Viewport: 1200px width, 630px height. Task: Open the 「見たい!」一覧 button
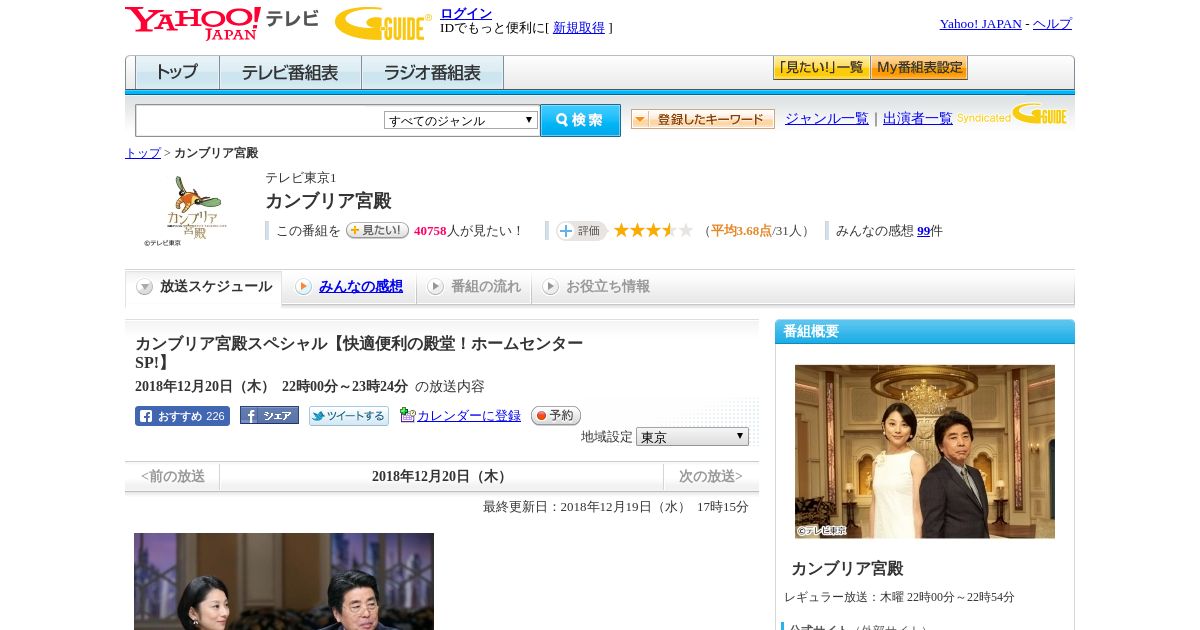pos(821,68)
